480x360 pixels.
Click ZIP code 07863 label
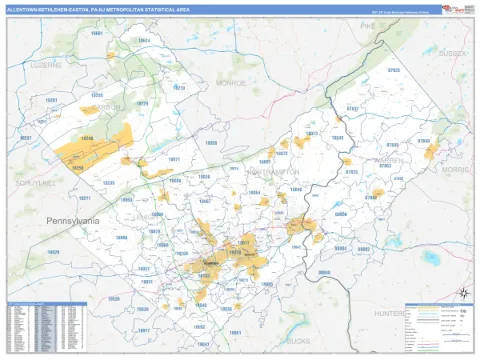(x=385, y=165)
